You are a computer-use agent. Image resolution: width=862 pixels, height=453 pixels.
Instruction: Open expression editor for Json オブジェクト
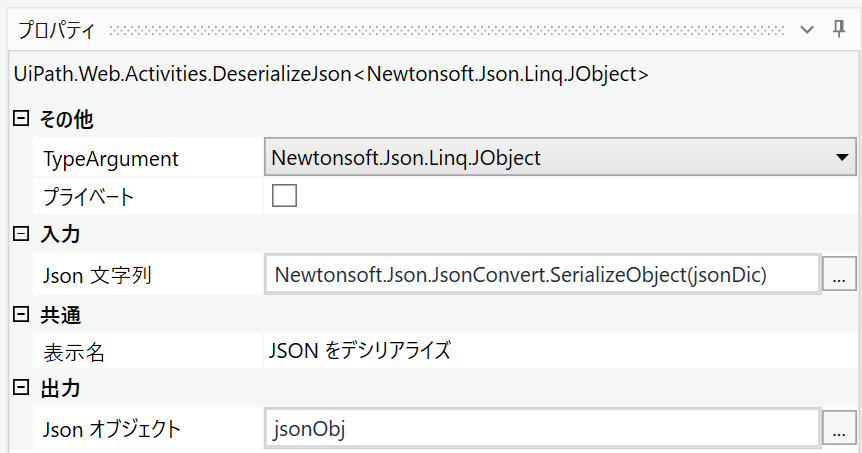tap(839, 430)
